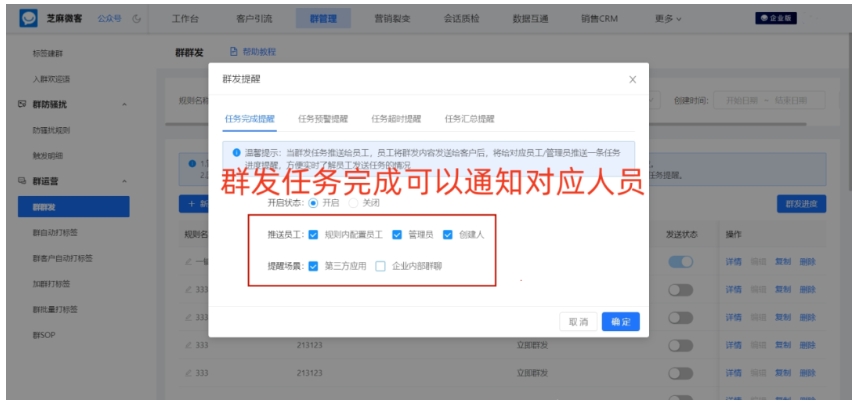Click the 企业版 badge
The width and height of the screenshot is (862, 406).
(x=776, y=18)
